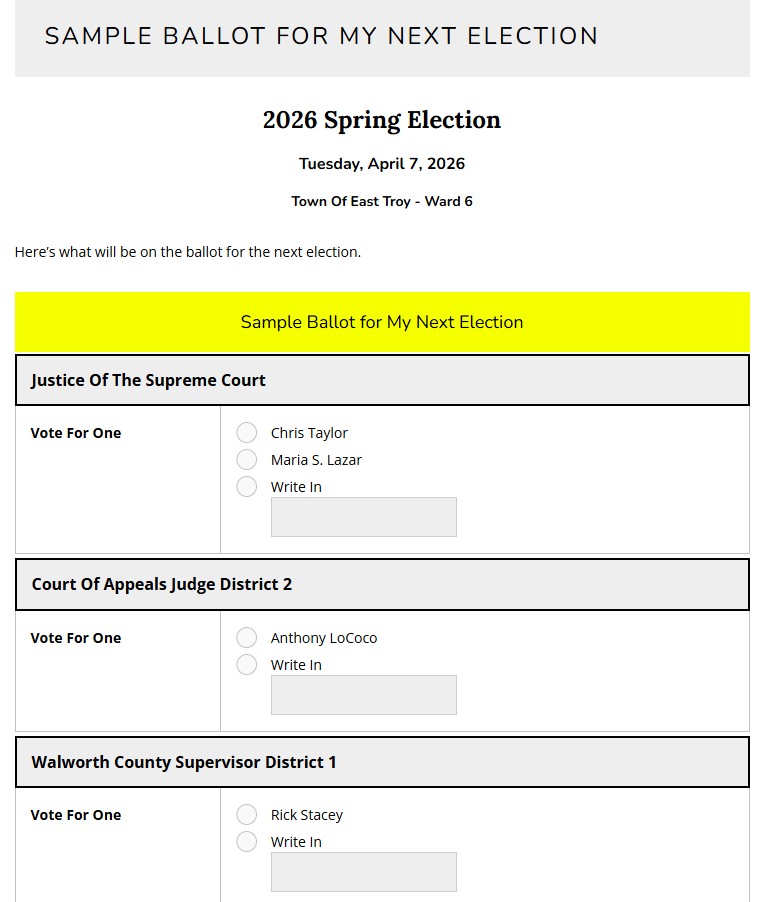Click the Court Of Appeals Judge District 2 header
The image size is (767, 902).
pyautogui.click(x=162, y=584)
